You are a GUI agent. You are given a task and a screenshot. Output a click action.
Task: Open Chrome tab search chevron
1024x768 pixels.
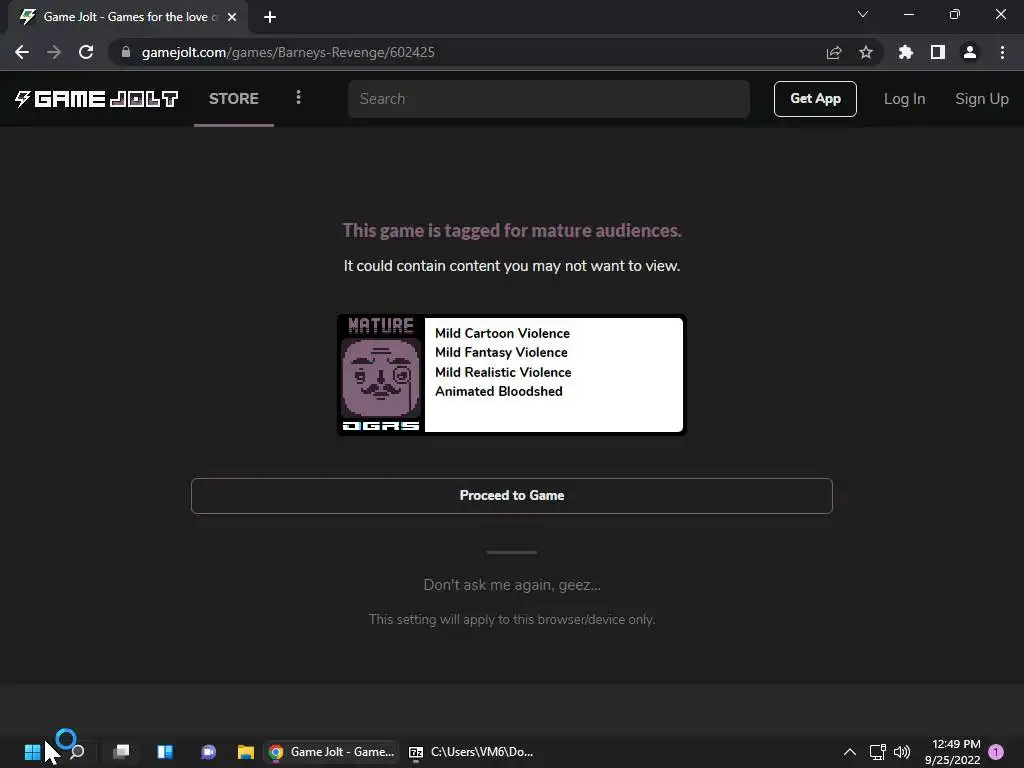tap(863, 14)
